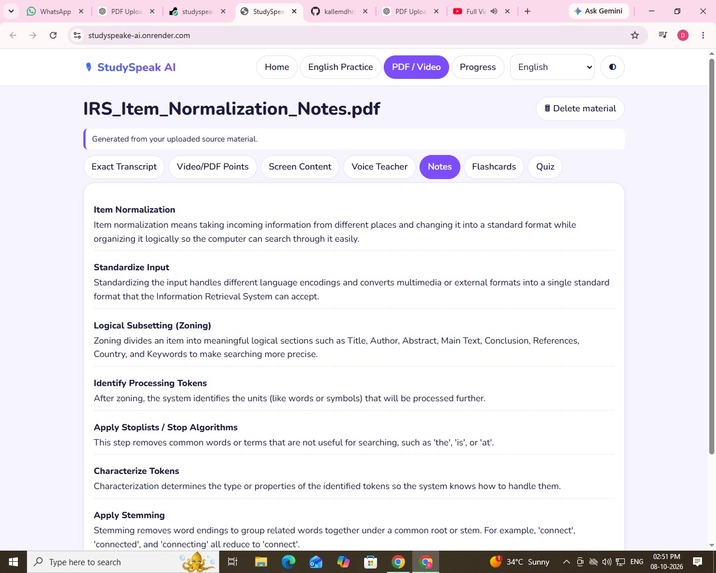The image size is (716, 573).
Task: Open a new browser tab
Action: pyautogui.click(x=527, y=11)
